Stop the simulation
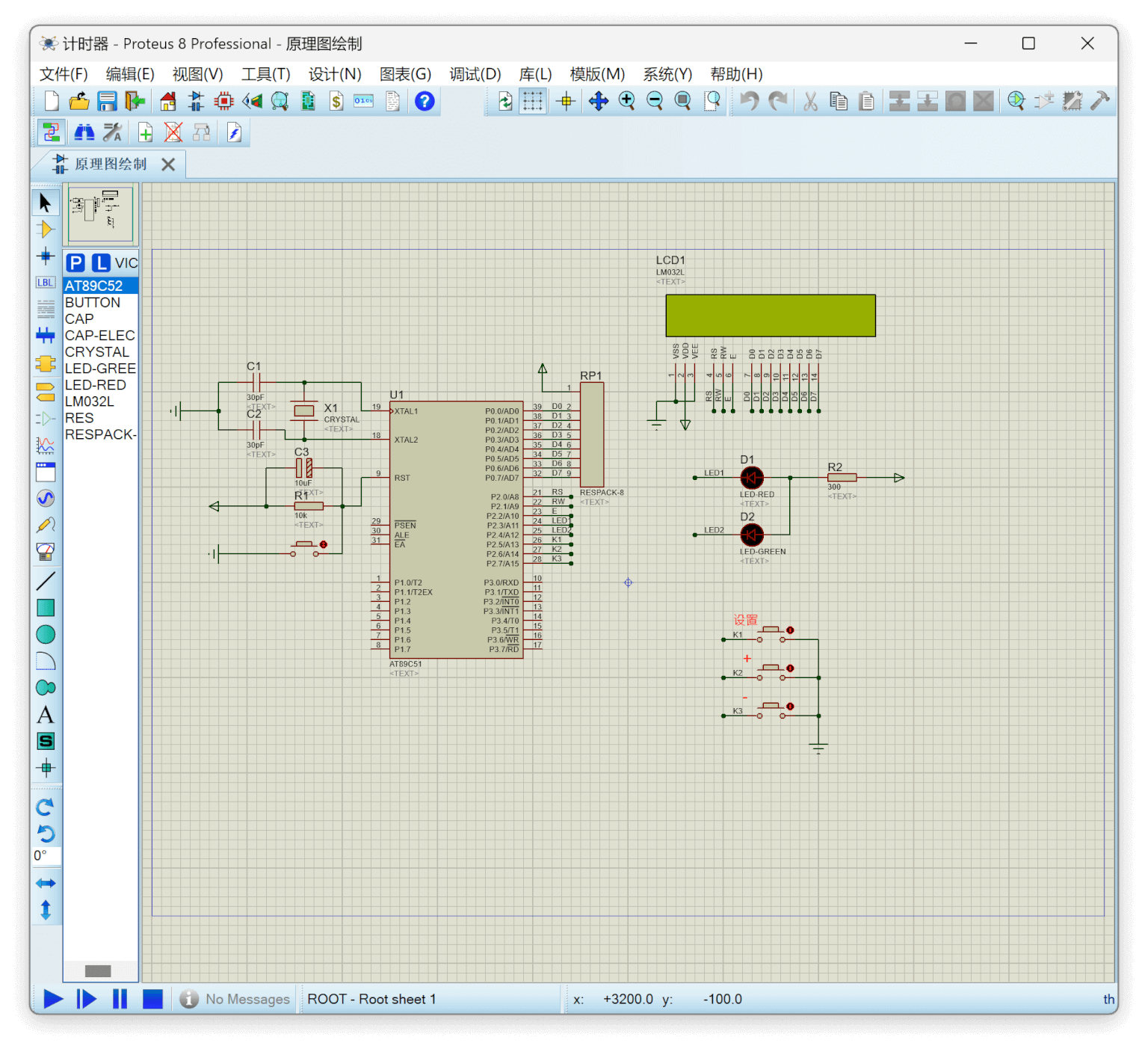 152,999
